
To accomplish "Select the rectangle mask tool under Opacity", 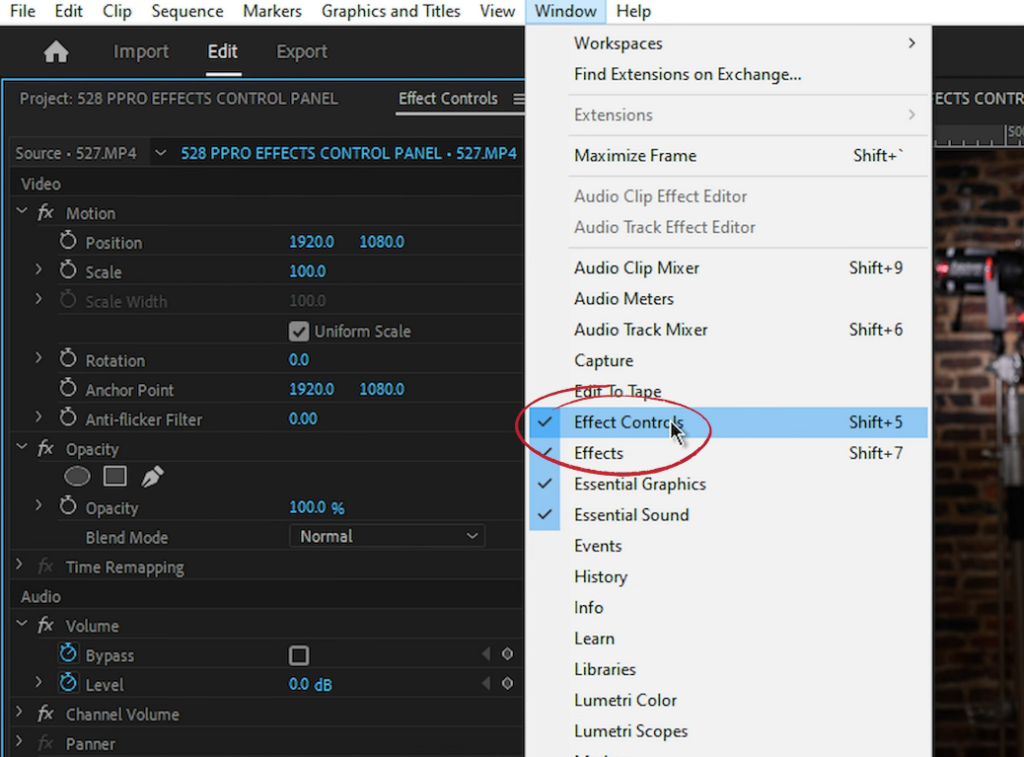I will [x=115, y=477].
